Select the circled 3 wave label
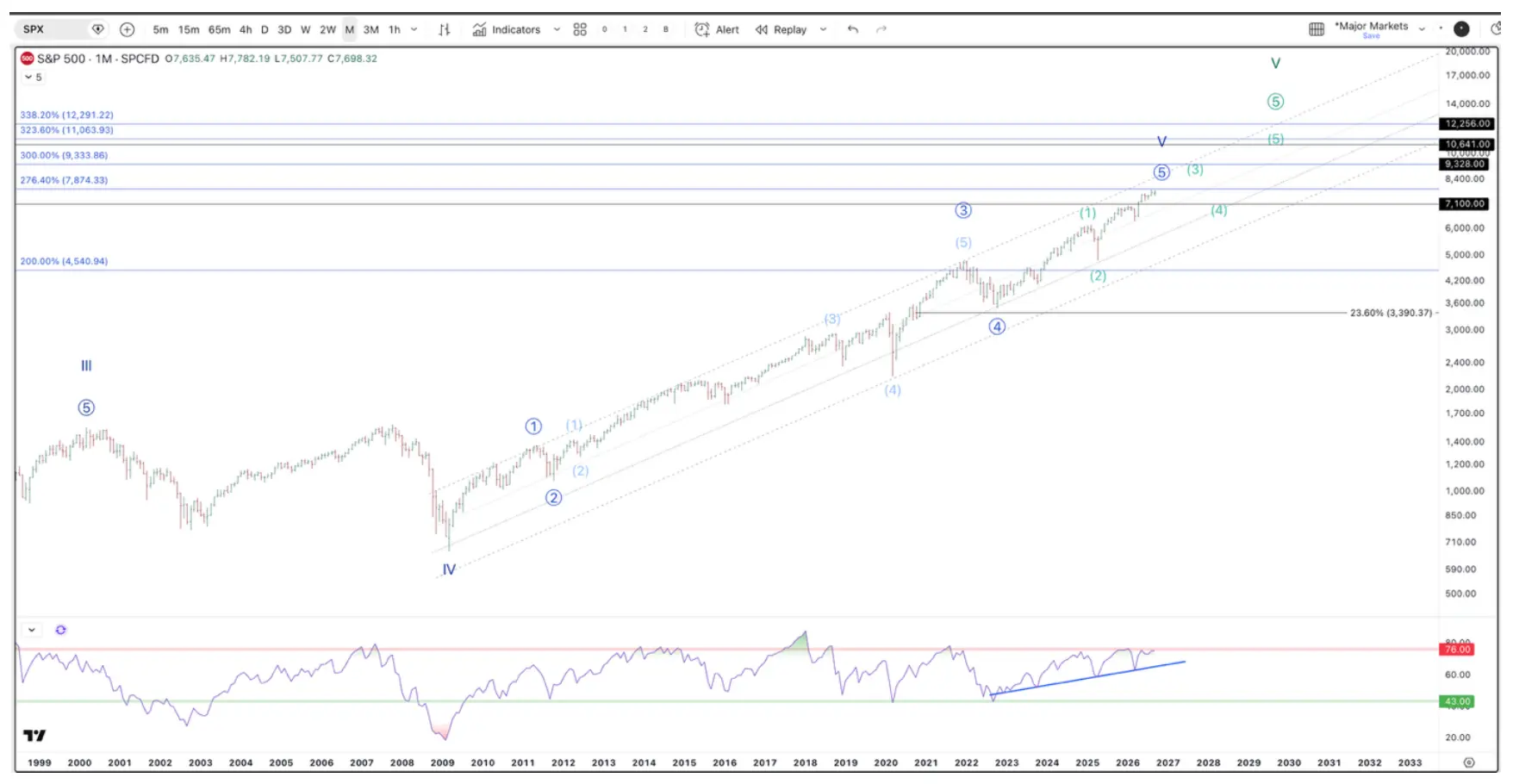Screen dimensions: 1513x784 (963, 210)
